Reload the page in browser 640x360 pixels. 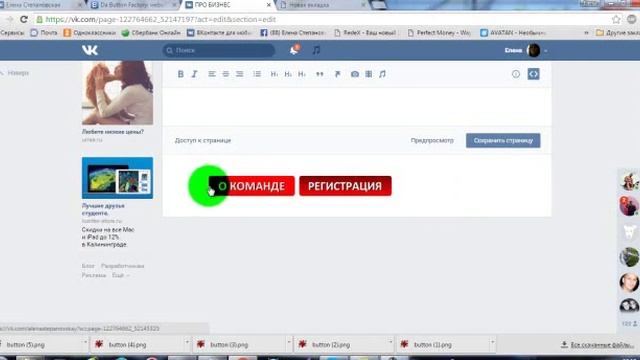pyautogui.click(x=24, y=19)
